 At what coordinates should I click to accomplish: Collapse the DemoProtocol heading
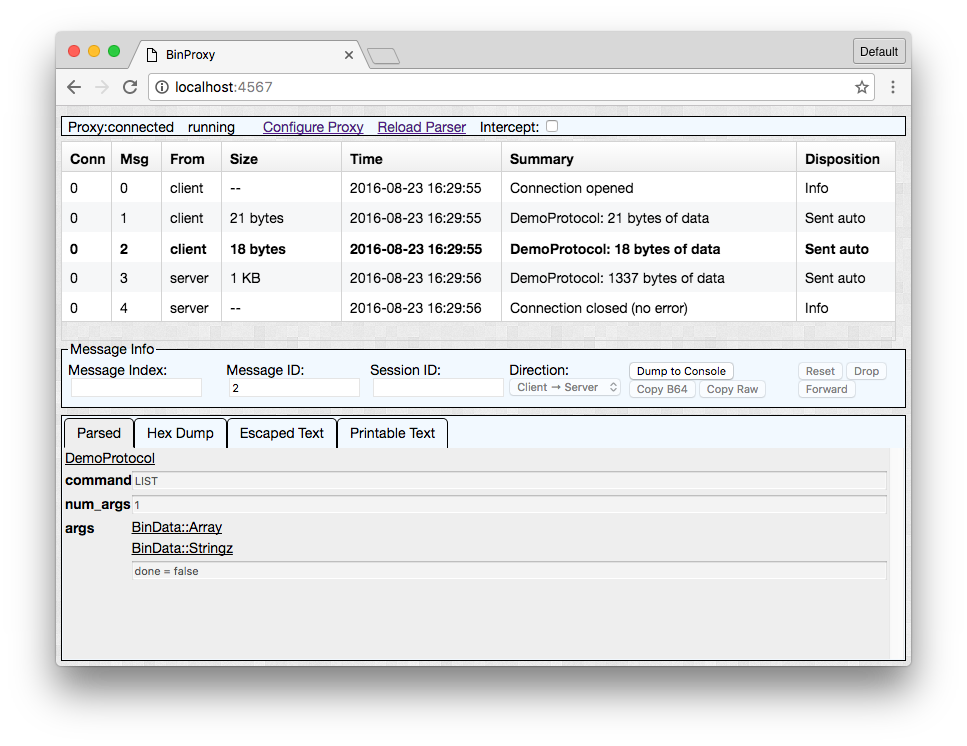(x=110, y=458)
